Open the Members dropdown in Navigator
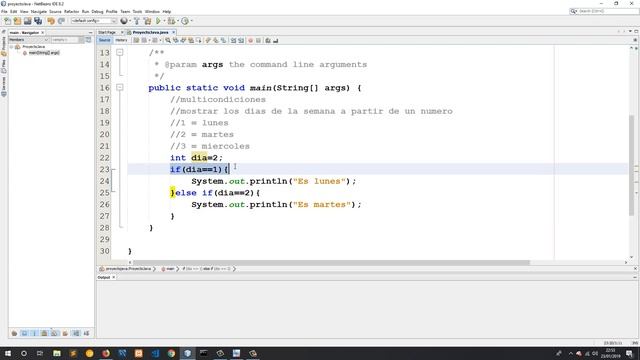 (x=29, y=40)
